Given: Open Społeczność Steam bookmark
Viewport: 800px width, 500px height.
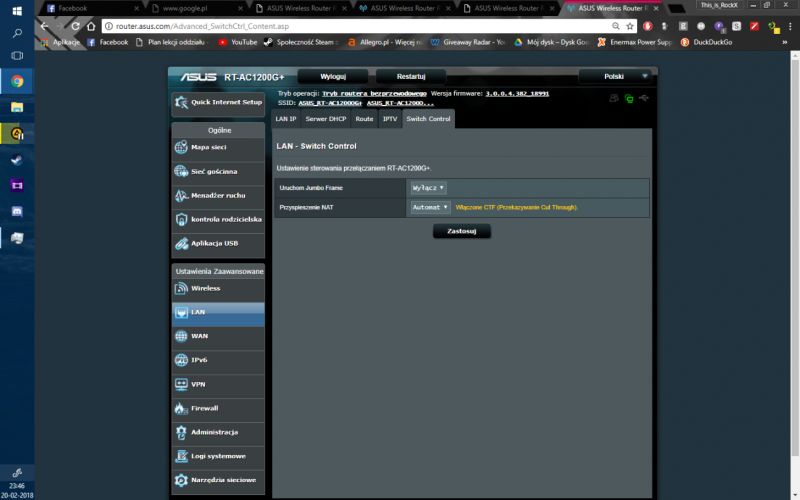Looking at the screenshot, I should click(301, 42).
